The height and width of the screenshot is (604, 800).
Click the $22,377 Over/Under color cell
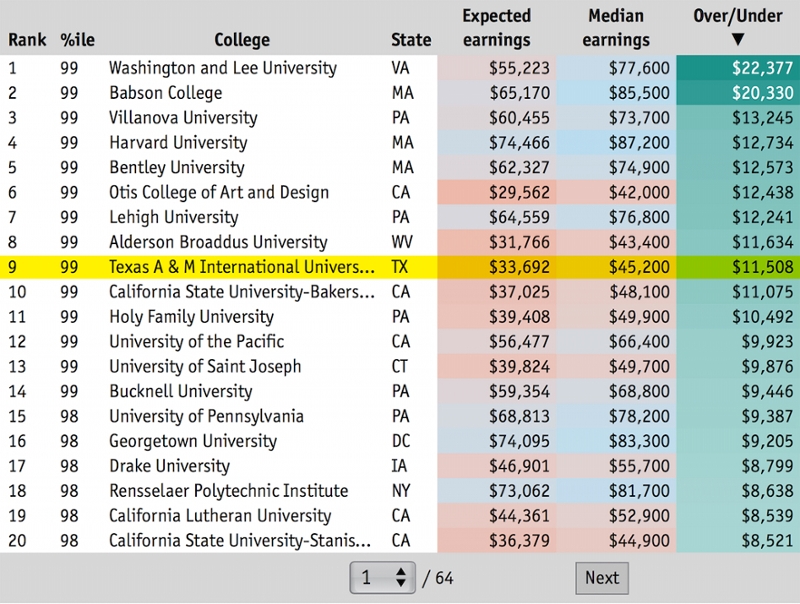tap(738, 68)
